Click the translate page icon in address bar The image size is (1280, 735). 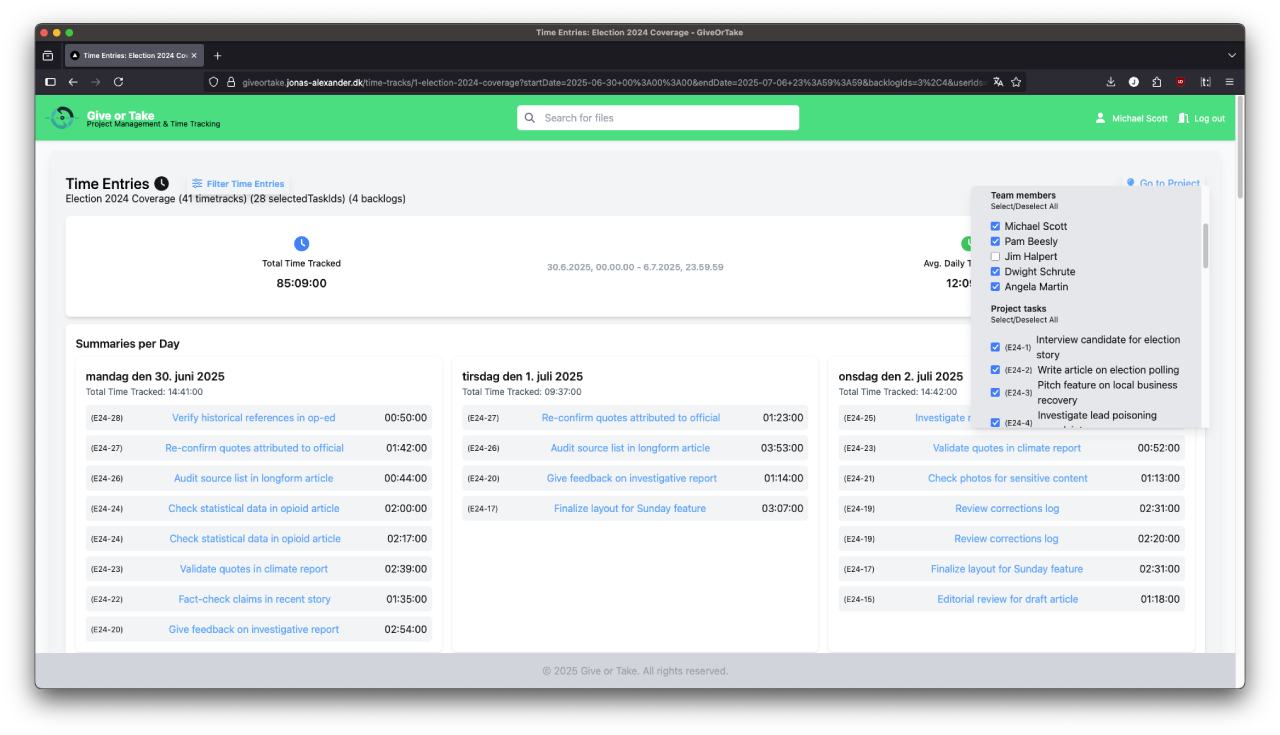(x=998, y=82)
